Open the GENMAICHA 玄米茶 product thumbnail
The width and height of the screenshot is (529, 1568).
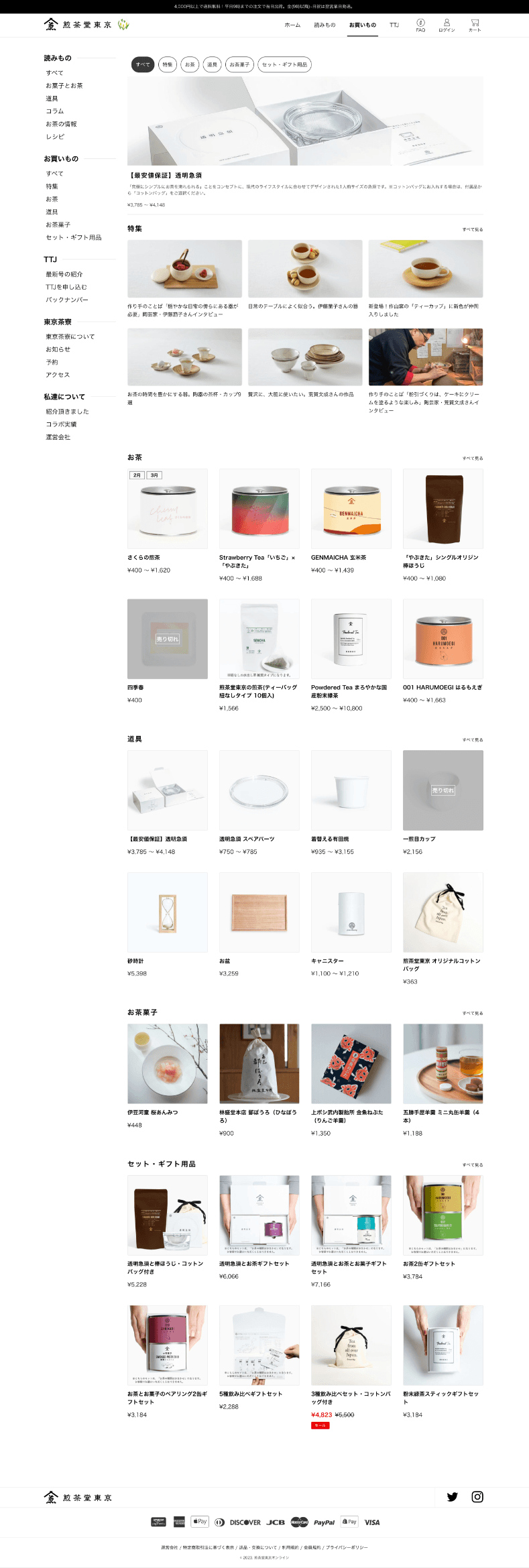pyautogui.click(x=351, y=509)
